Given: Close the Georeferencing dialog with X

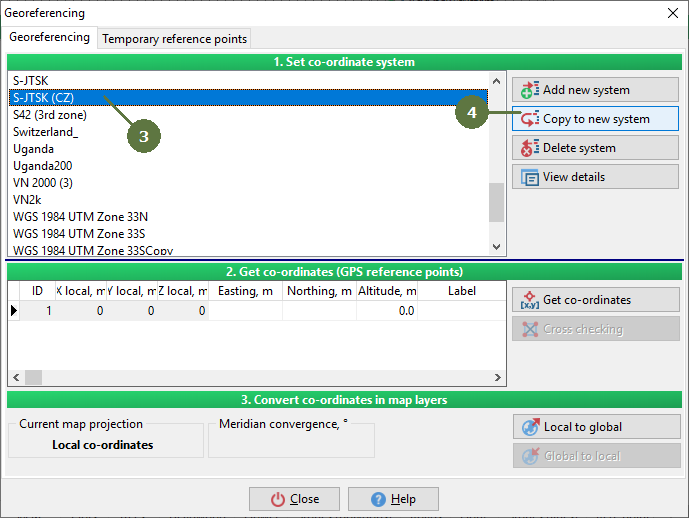Looking at the screenshot, I should pos(673,13).
